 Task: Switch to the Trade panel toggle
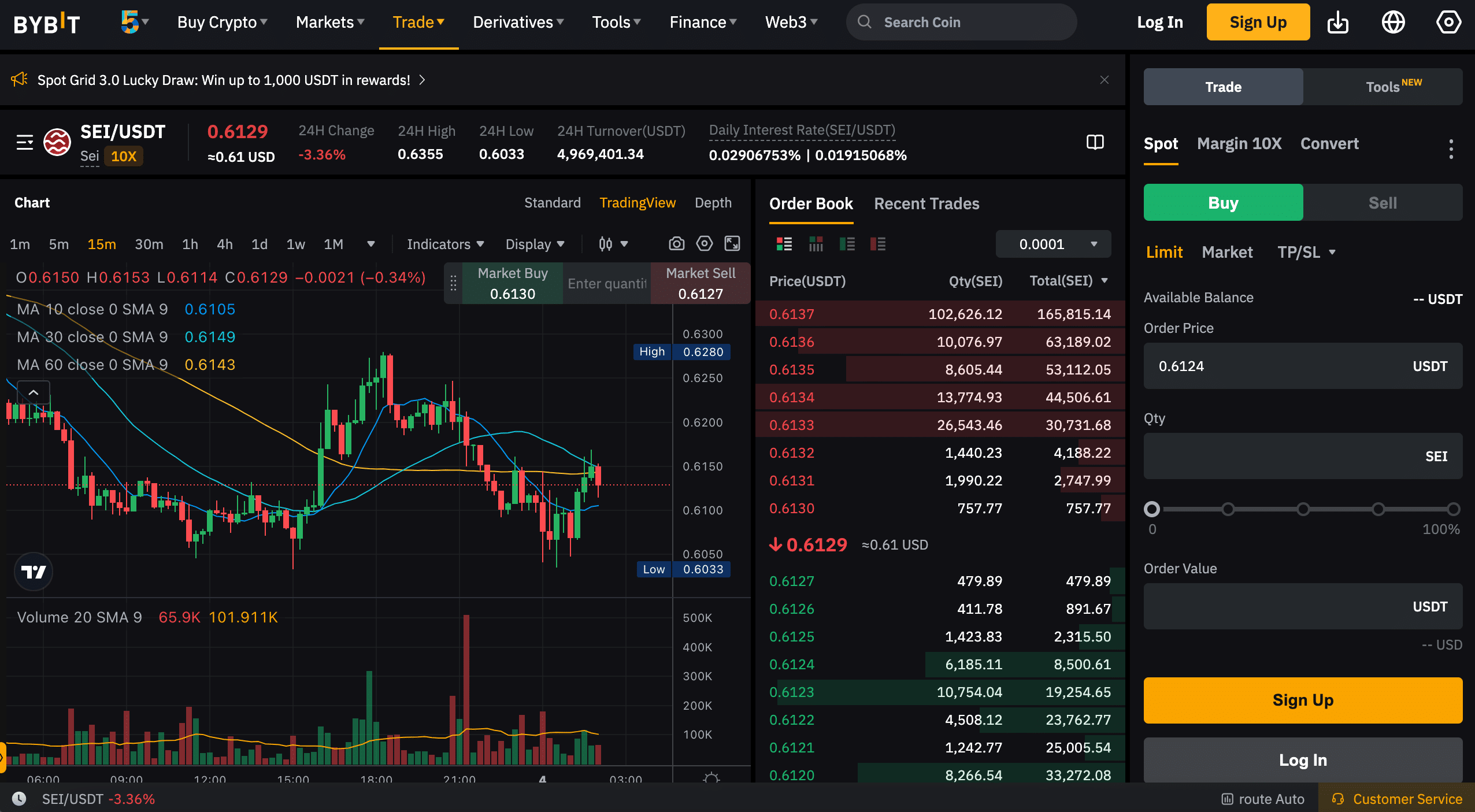(1223, 87)
